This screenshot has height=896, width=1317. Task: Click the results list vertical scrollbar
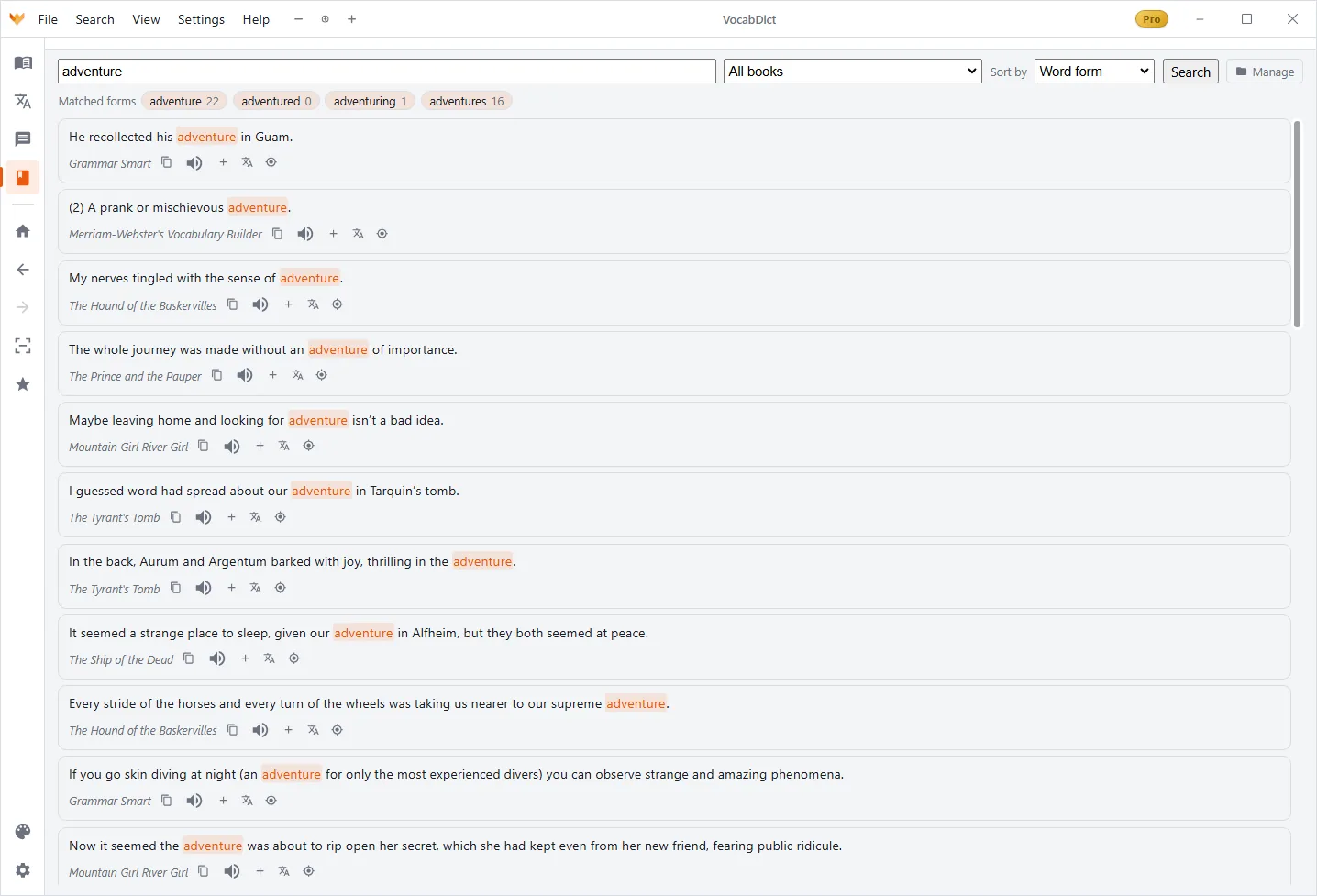pos(1297,224)
